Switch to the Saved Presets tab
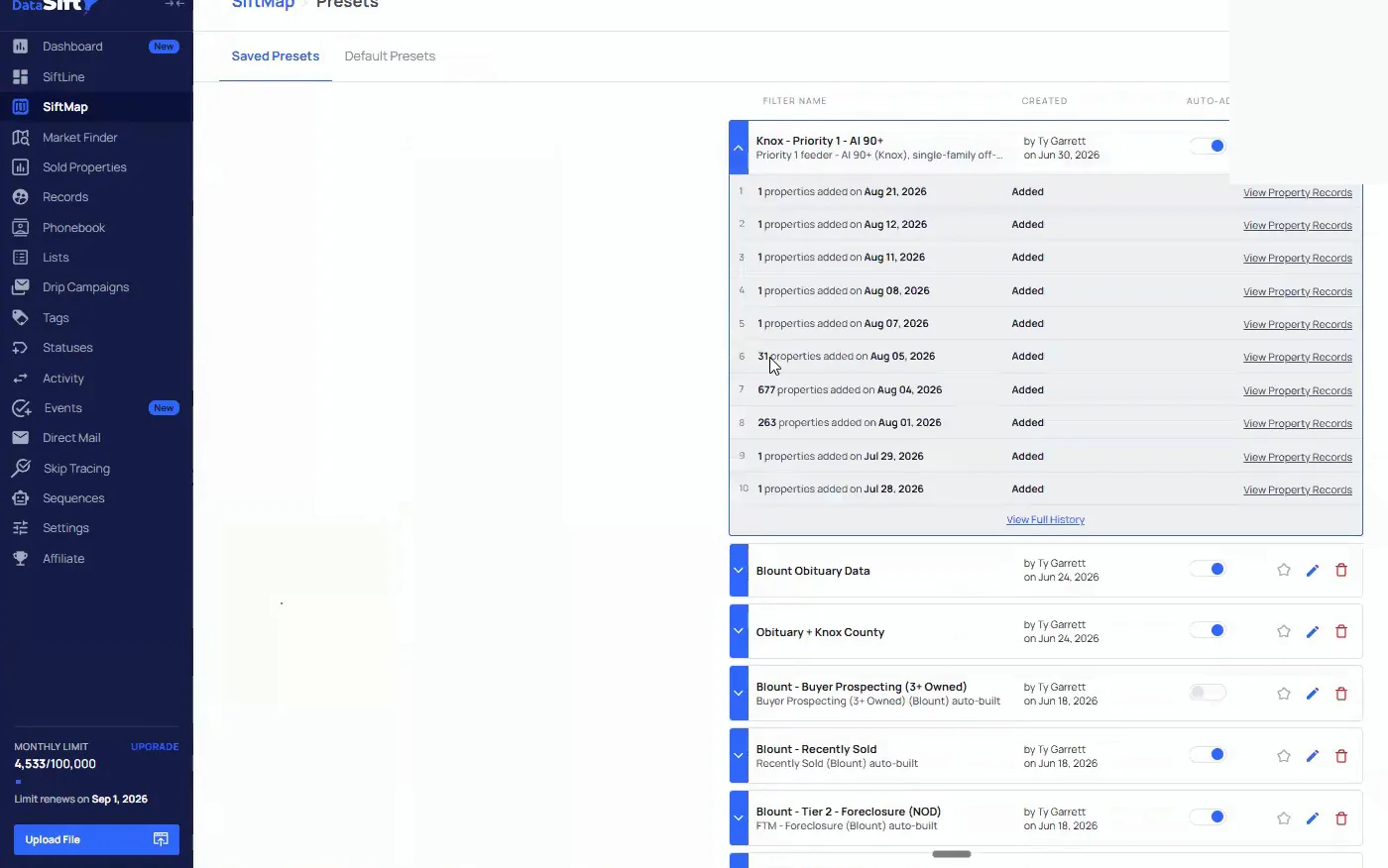The width and height of the screenshot is (1388, 868). pyautogui.click(x=276, y=56)
